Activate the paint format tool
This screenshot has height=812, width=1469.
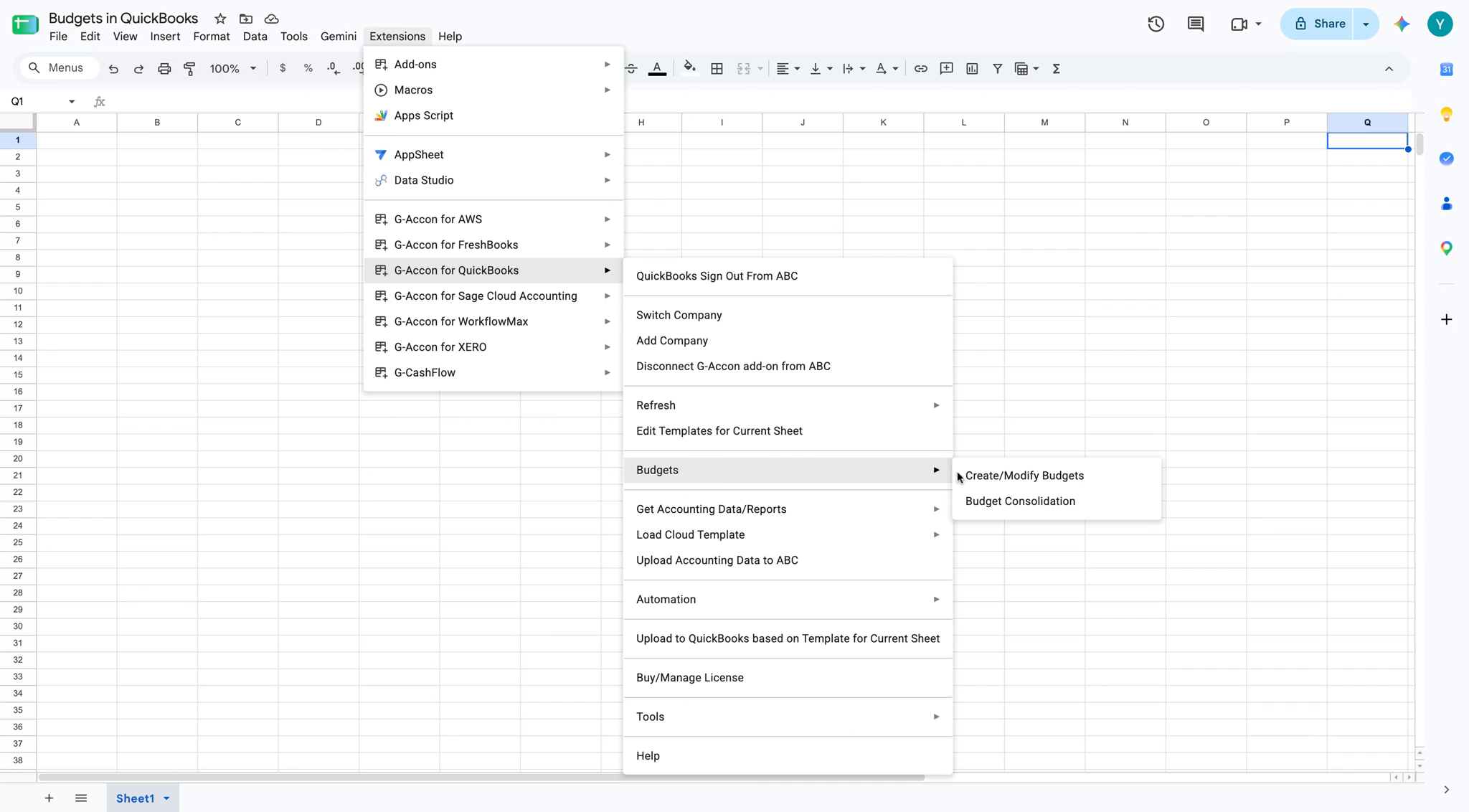tap(189, 69)
